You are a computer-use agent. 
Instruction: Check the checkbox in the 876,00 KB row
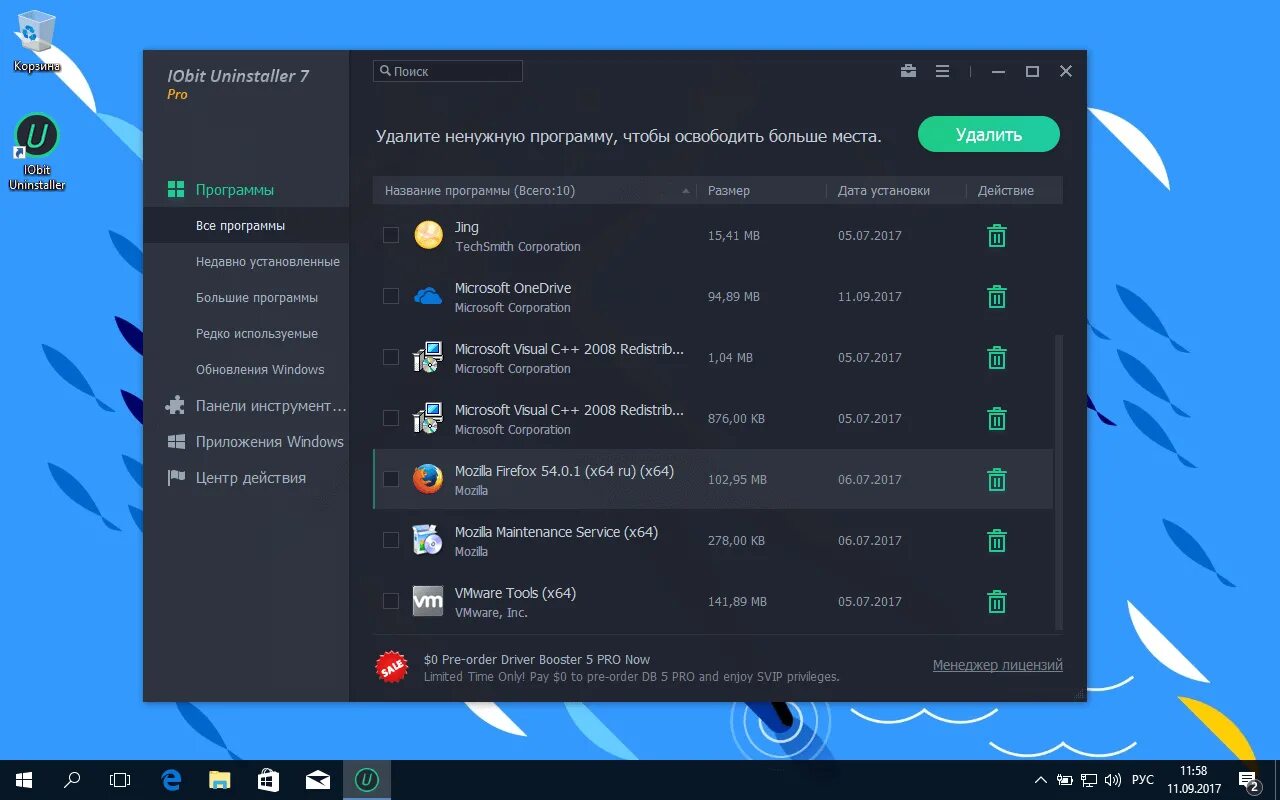(x=391, y=418)
